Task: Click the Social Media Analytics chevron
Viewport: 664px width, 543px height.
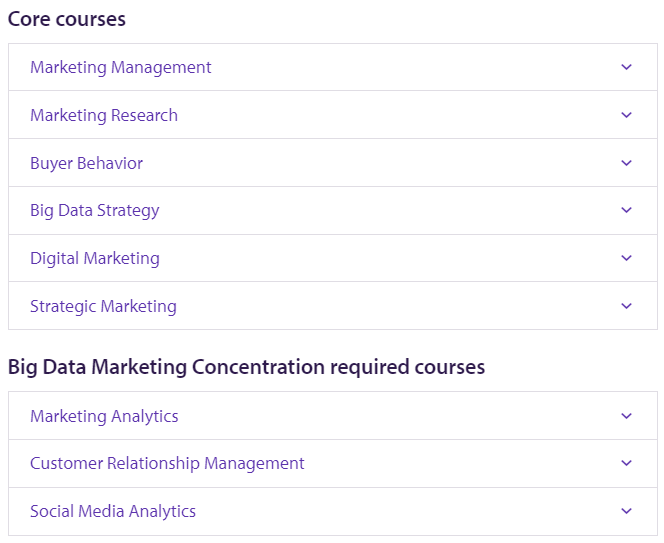Action: (627, 511)
